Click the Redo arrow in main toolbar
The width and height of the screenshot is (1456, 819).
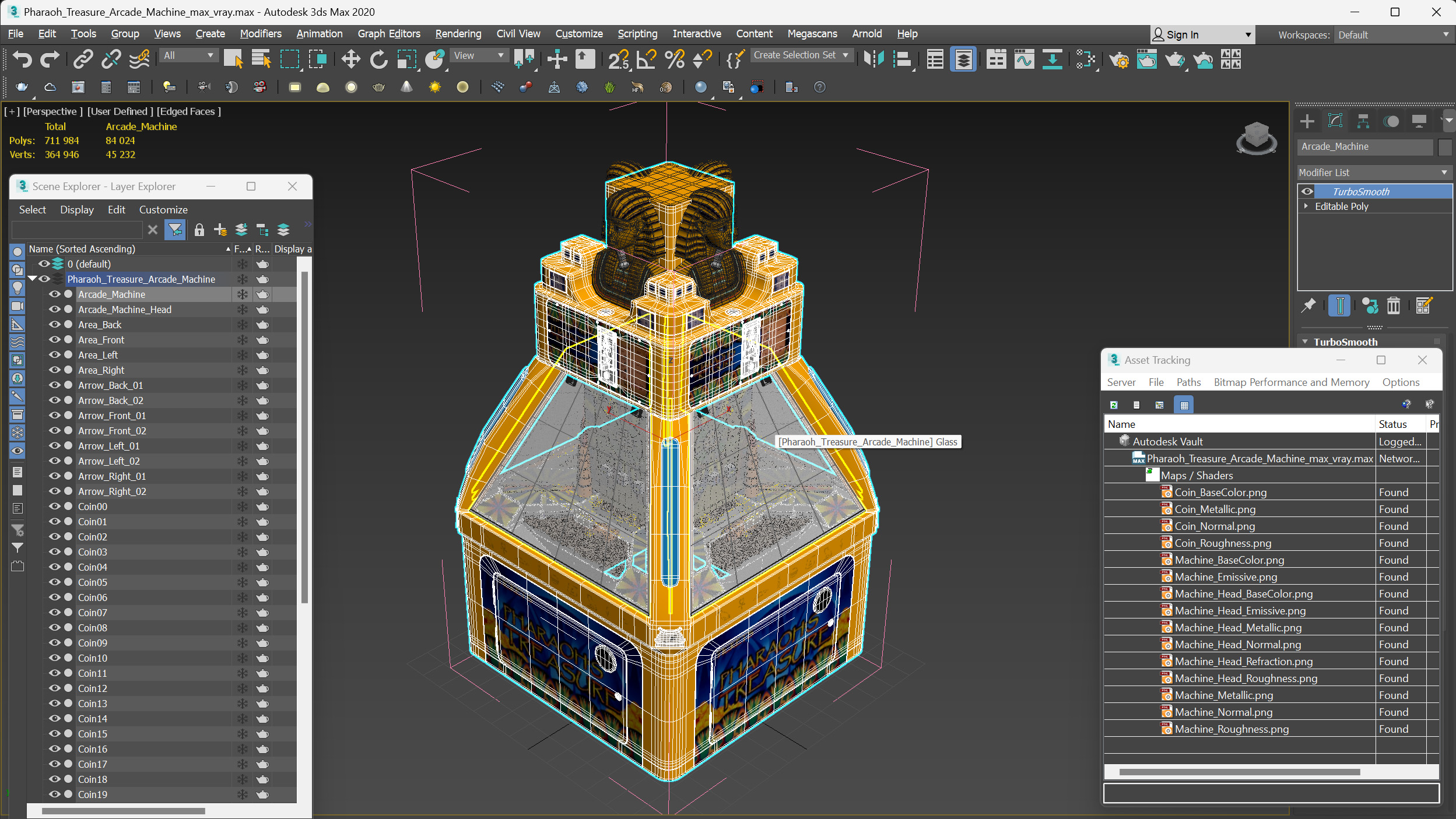50,59
